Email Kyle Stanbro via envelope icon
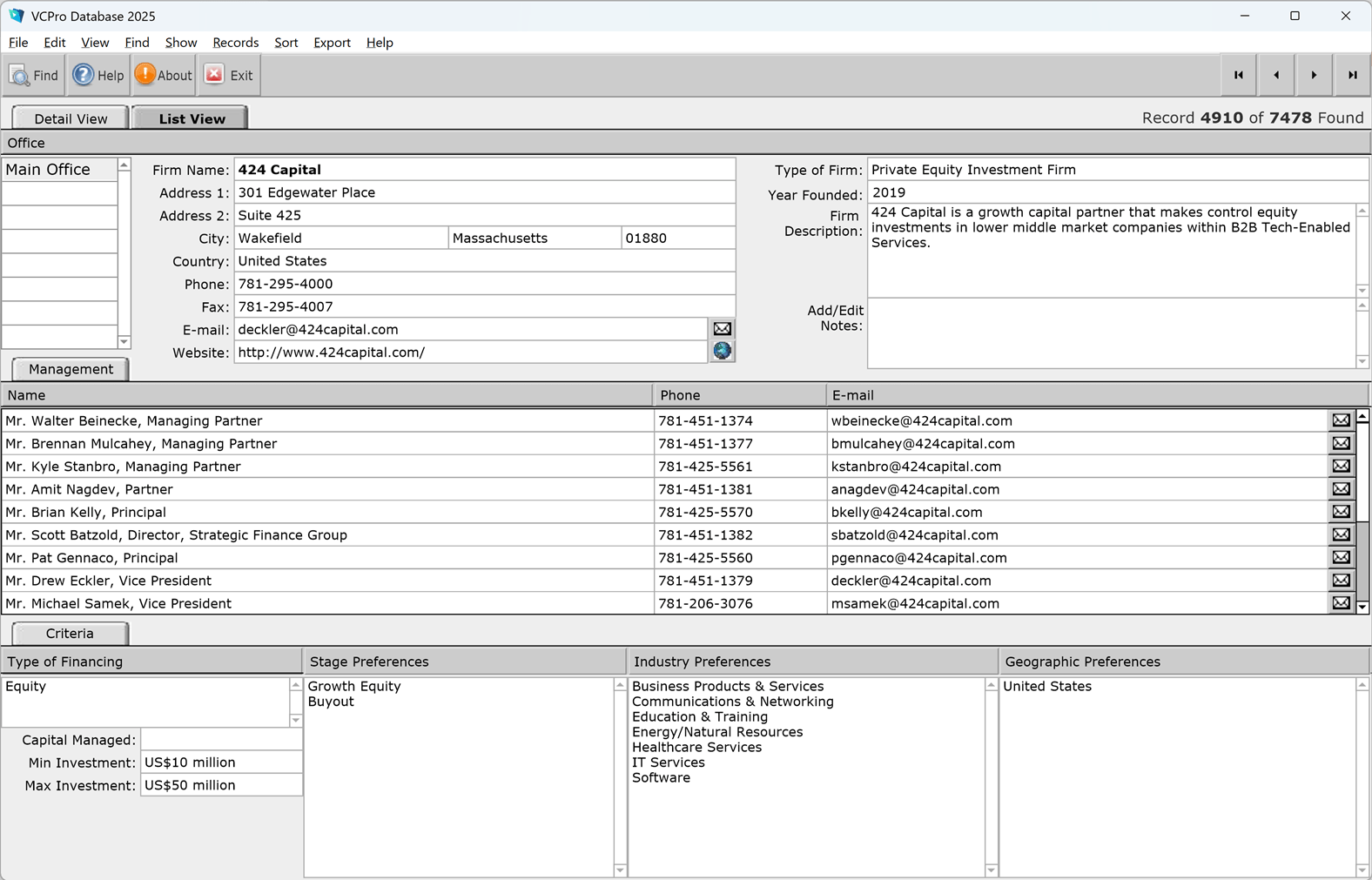 1342,467
